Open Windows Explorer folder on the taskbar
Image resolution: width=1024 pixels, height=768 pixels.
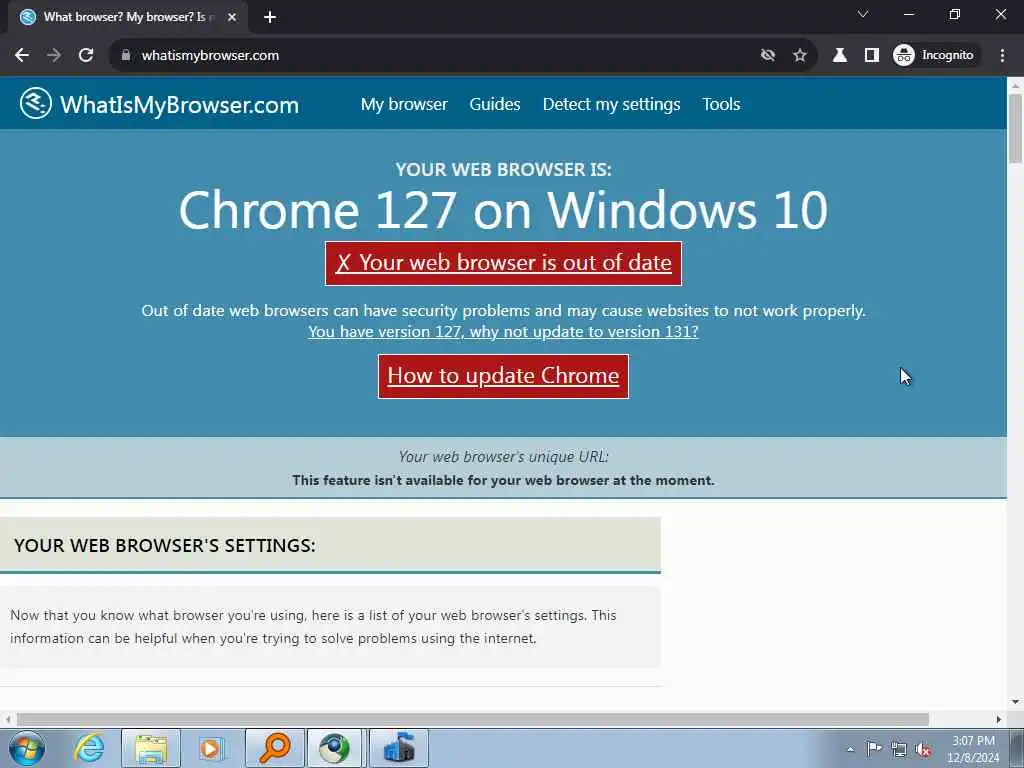point(151,748)
